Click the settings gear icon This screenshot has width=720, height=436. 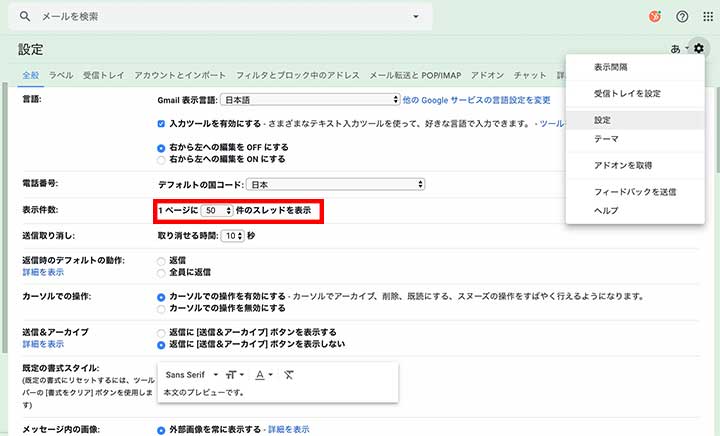click(698, 48)
